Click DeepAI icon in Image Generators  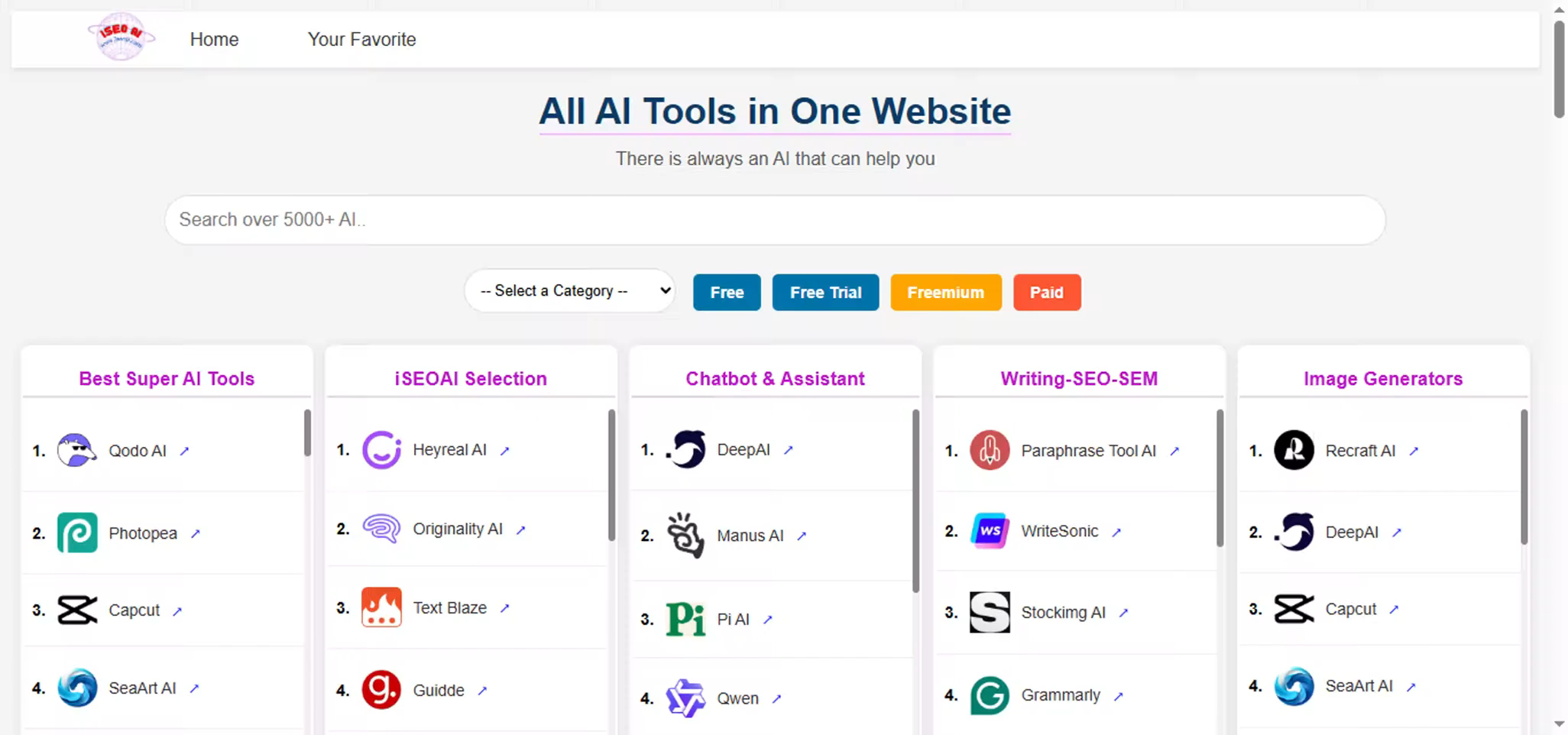click(1294, 532)
